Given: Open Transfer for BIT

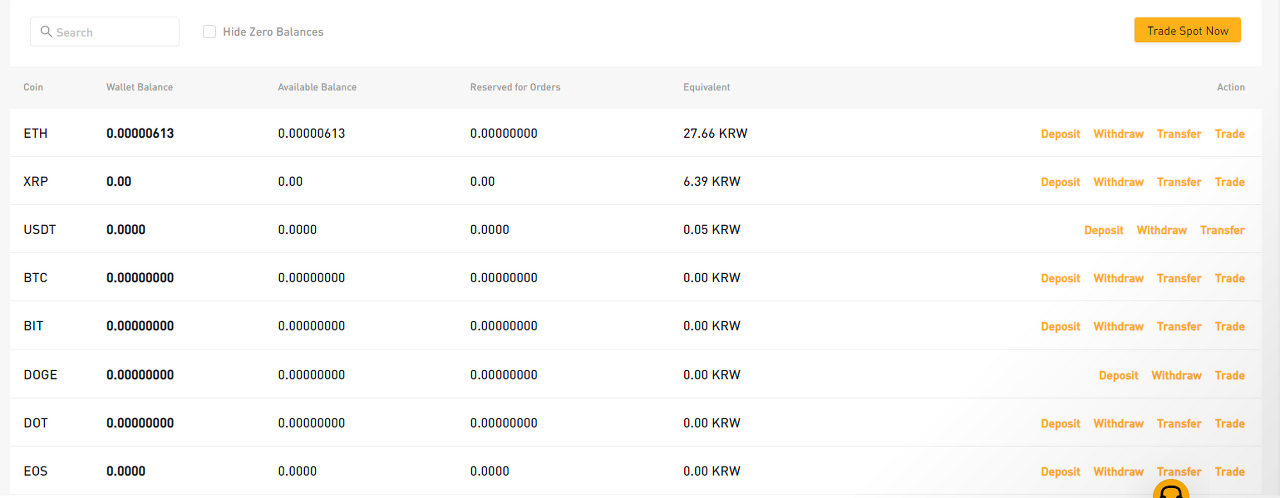Looking at the screenshot, I should (x=1179, y=326).
